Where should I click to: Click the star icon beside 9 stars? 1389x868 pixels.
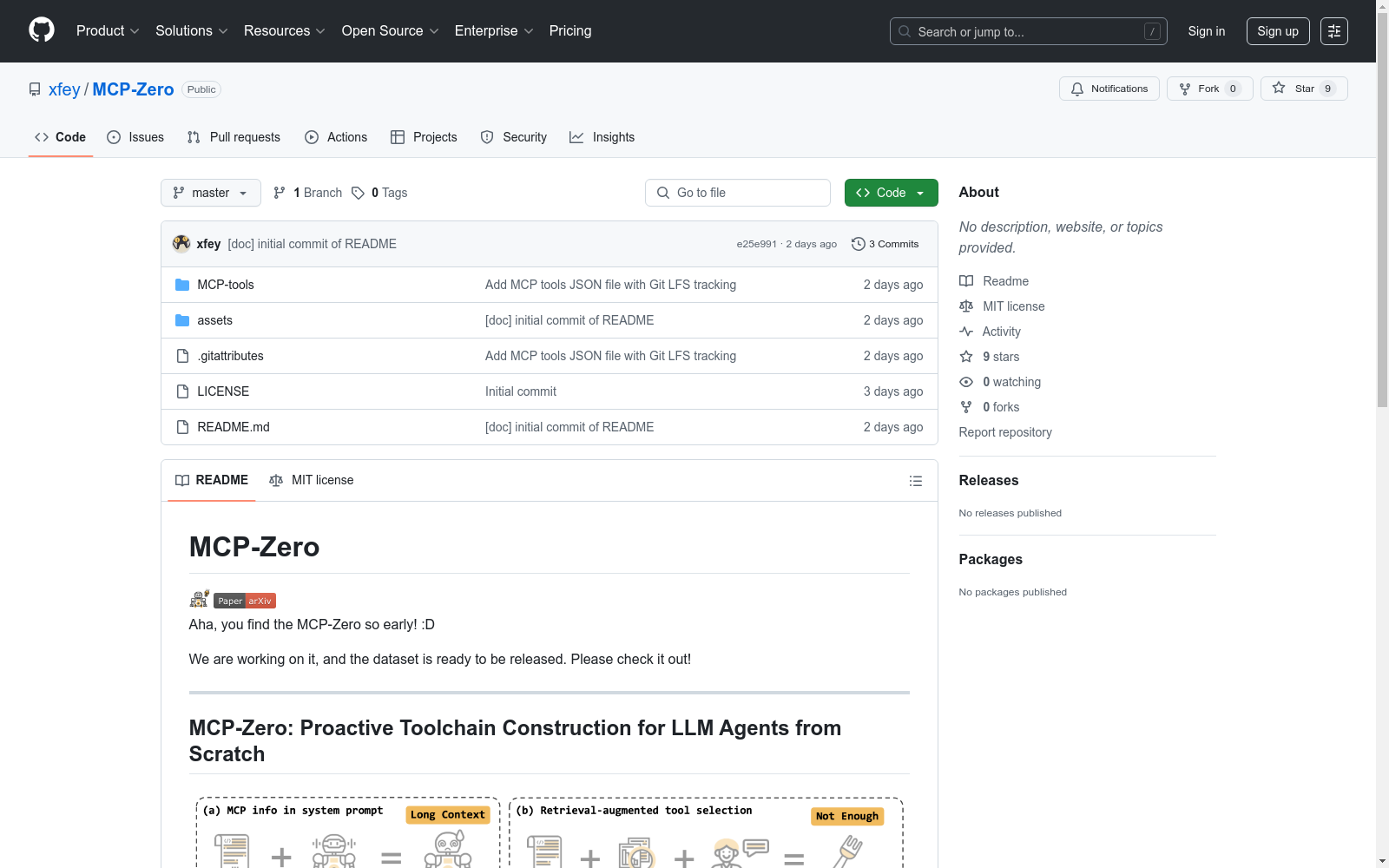[x=966, y=357]
